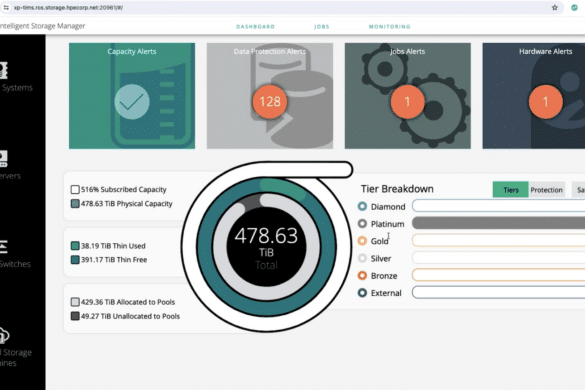This screenshot has width=585, height=390.
Task: Click the Diamond tier label
Action: click(388, 206)
